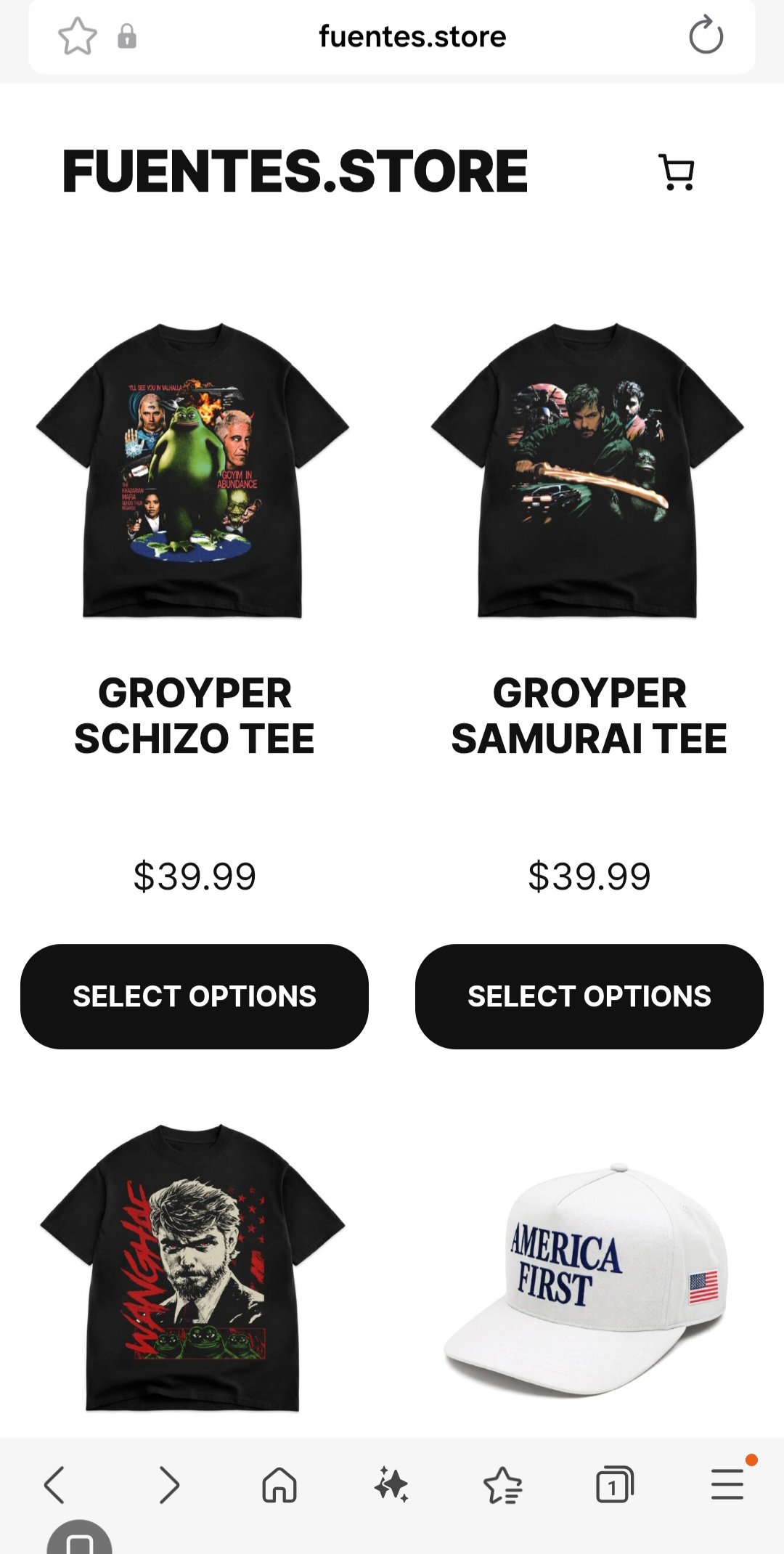This screenshot has height=1554, width=784.
Task: Open the shopping cart icon
Action: [676, 172]
